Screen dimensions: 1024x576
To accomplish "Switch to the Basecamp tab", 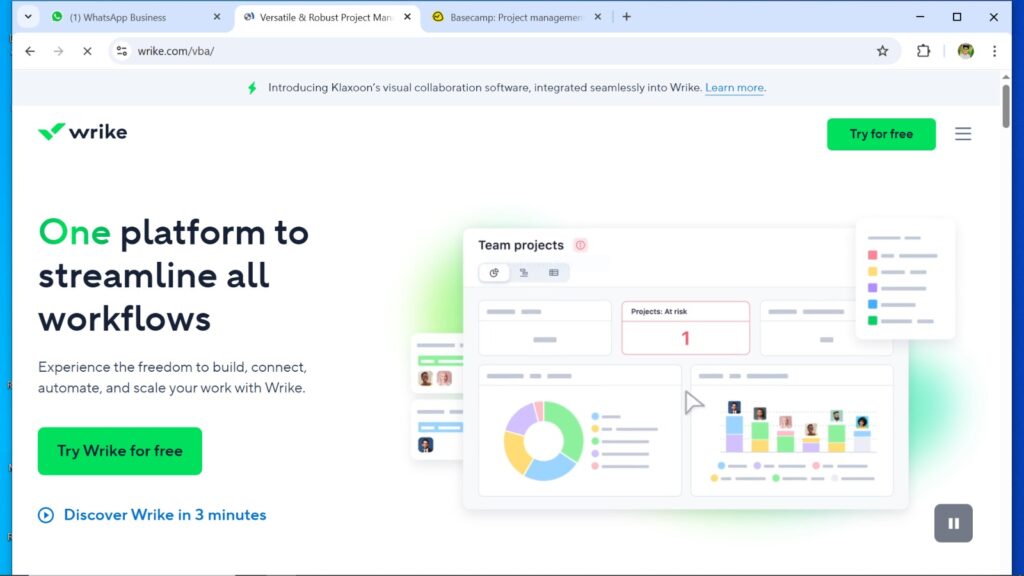I will click(517, 18).
